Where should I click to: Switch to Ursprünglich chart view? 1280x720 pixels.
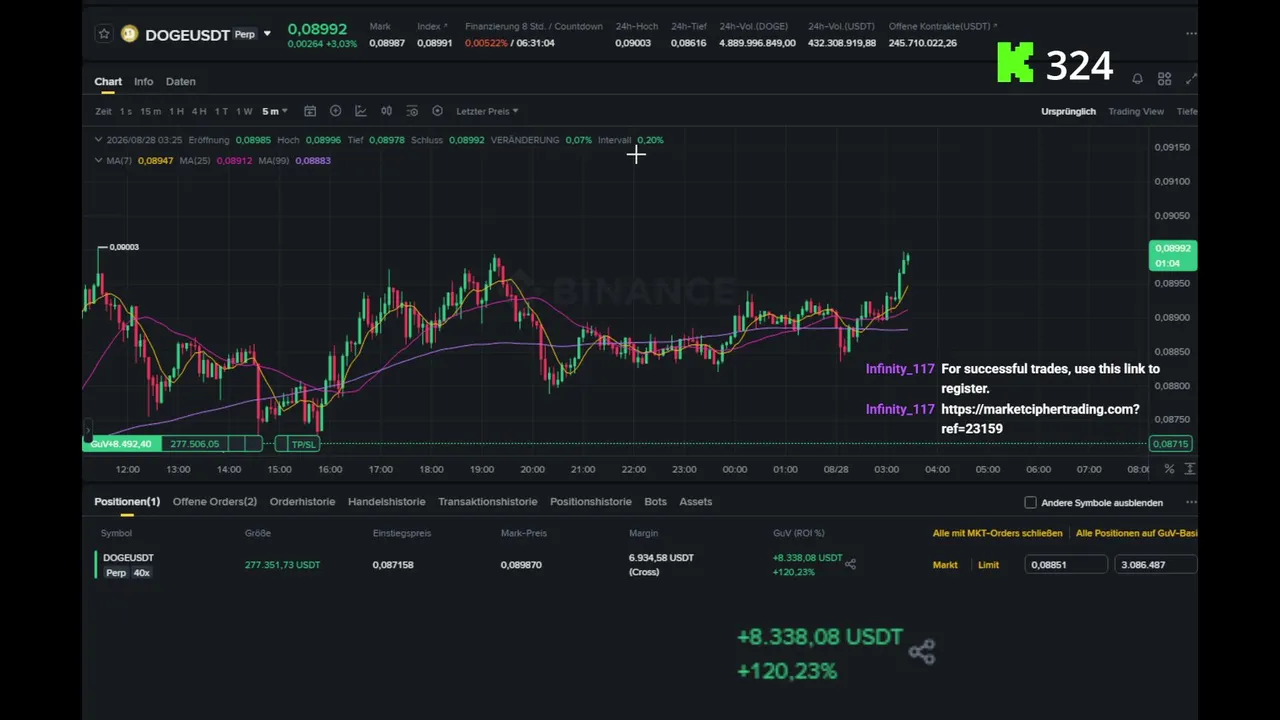[1068, 111]
